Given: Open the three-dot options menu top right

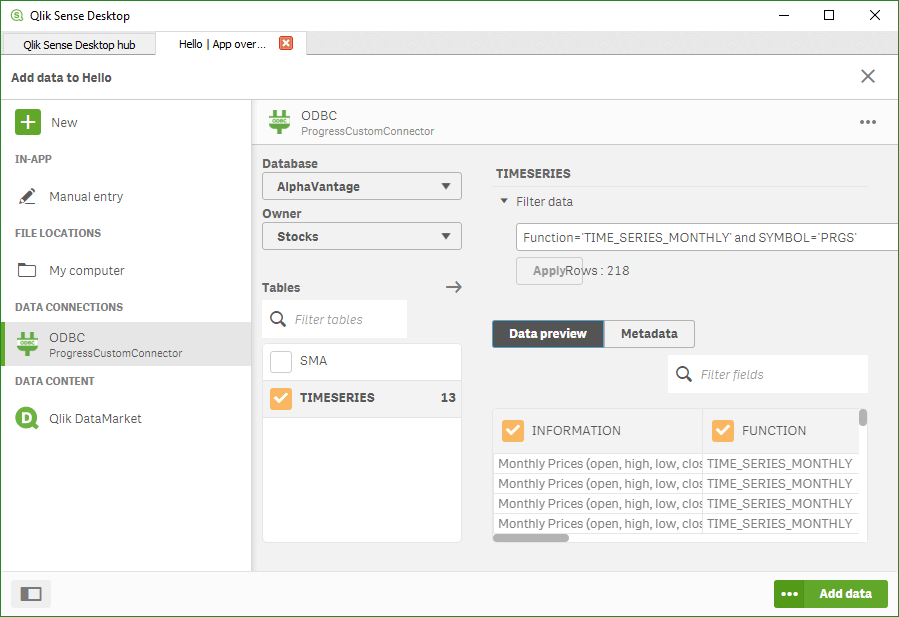Looking at the screenshot, I should point(866,122).
